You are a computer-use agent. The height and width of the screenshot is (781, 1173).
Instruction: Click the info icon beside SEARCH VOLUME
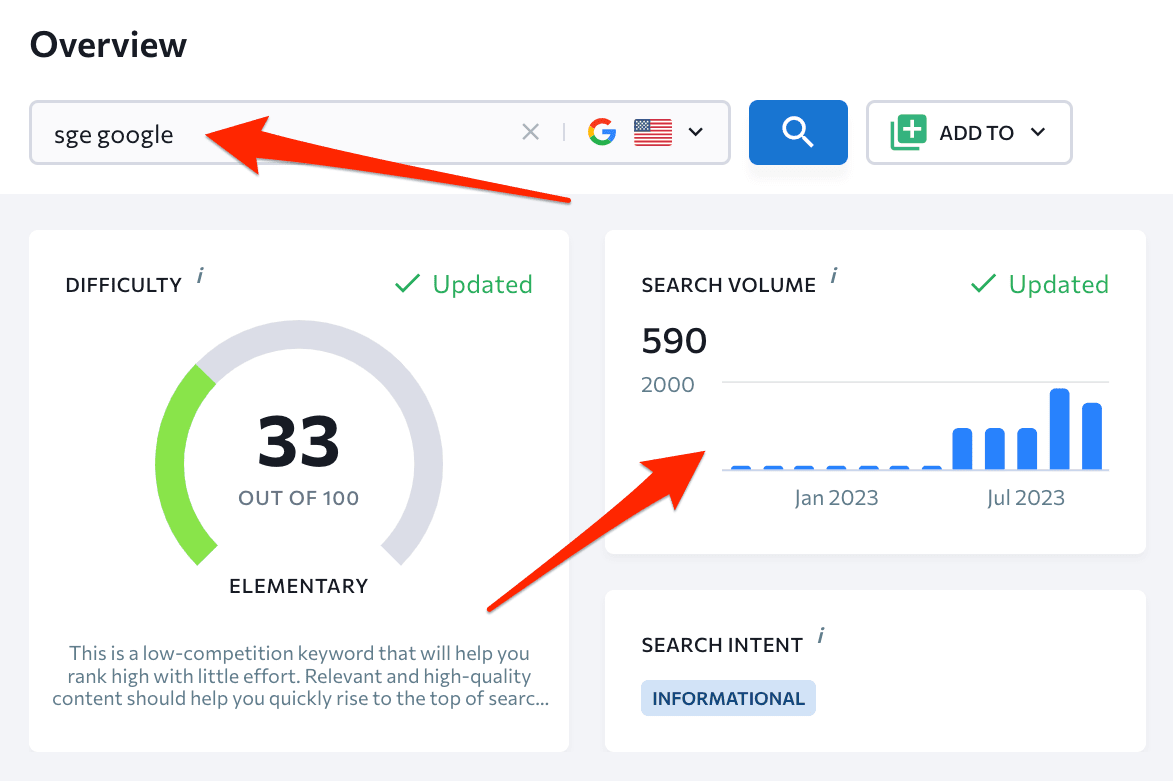click(834, 276)
